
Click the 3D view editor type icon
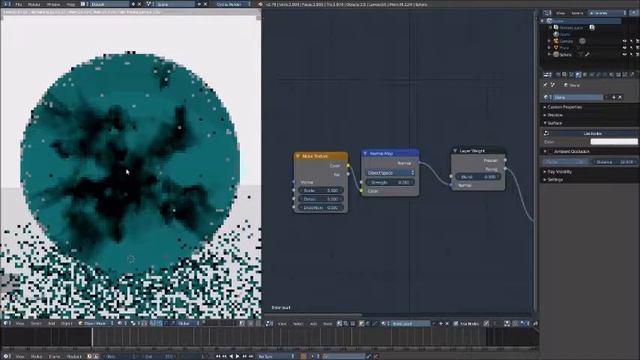point(7,323)
